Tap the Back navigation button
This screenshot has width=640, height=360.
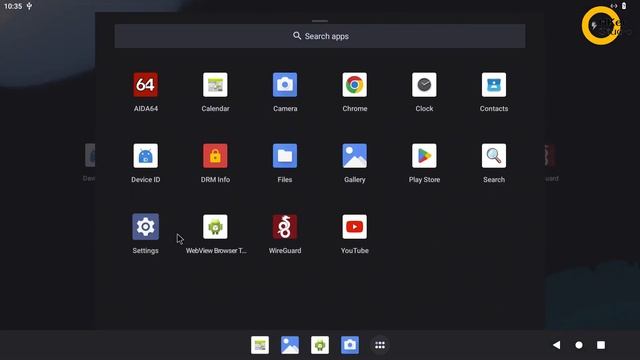pyautogui.click(x=556, y=345)
